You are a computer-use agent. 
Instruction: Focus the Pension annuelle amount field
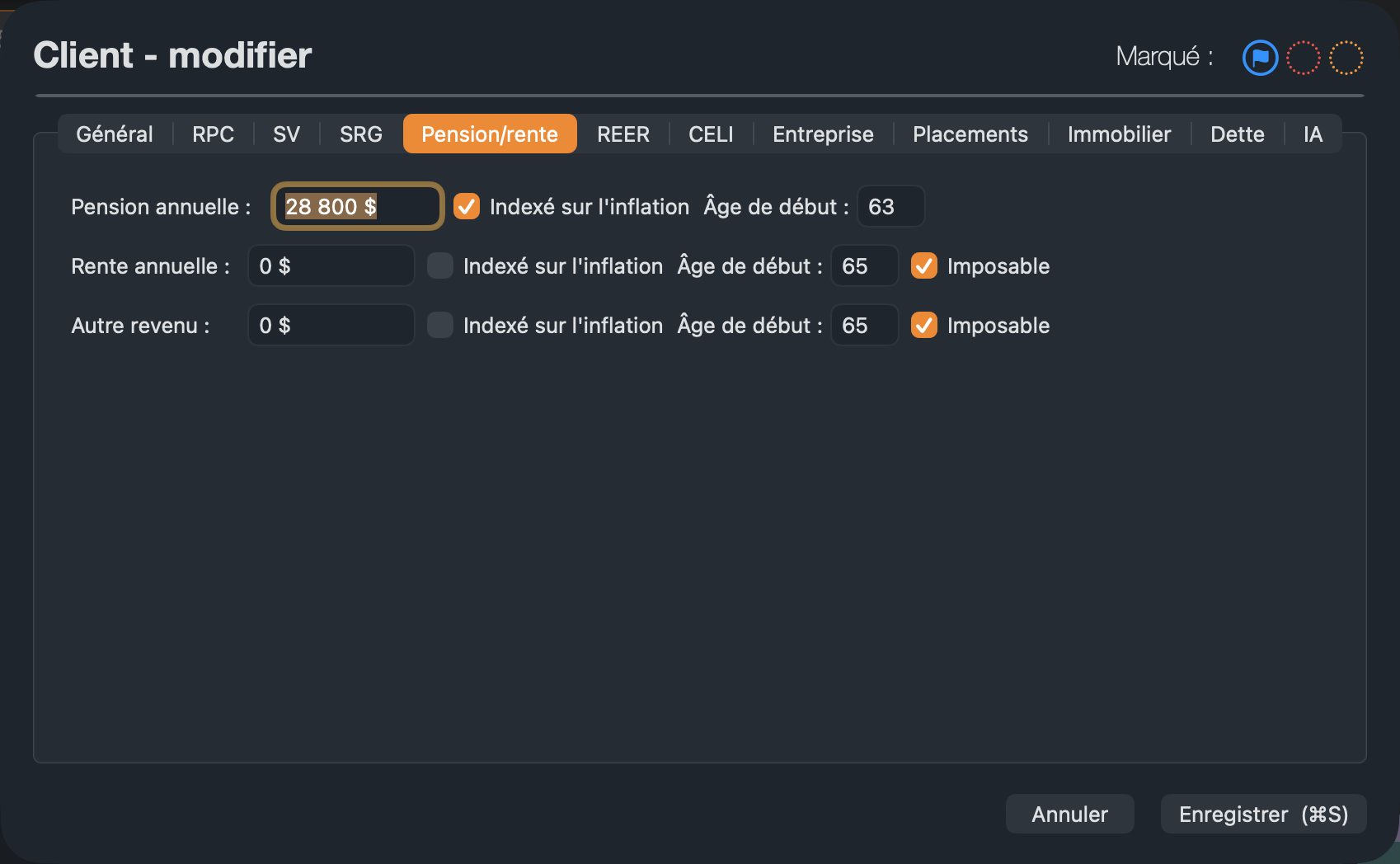click(358, 206)
